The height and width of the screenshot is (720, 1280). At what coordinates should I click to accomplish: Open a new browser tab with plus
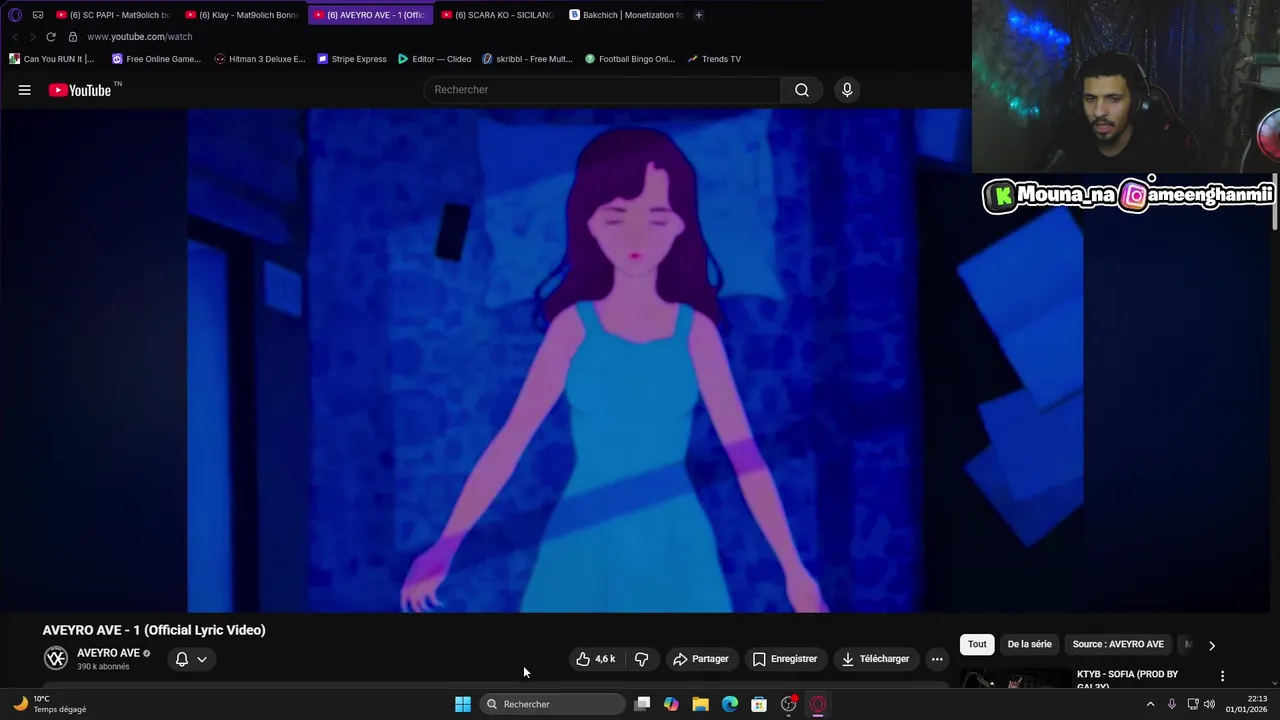pos(698,15)
